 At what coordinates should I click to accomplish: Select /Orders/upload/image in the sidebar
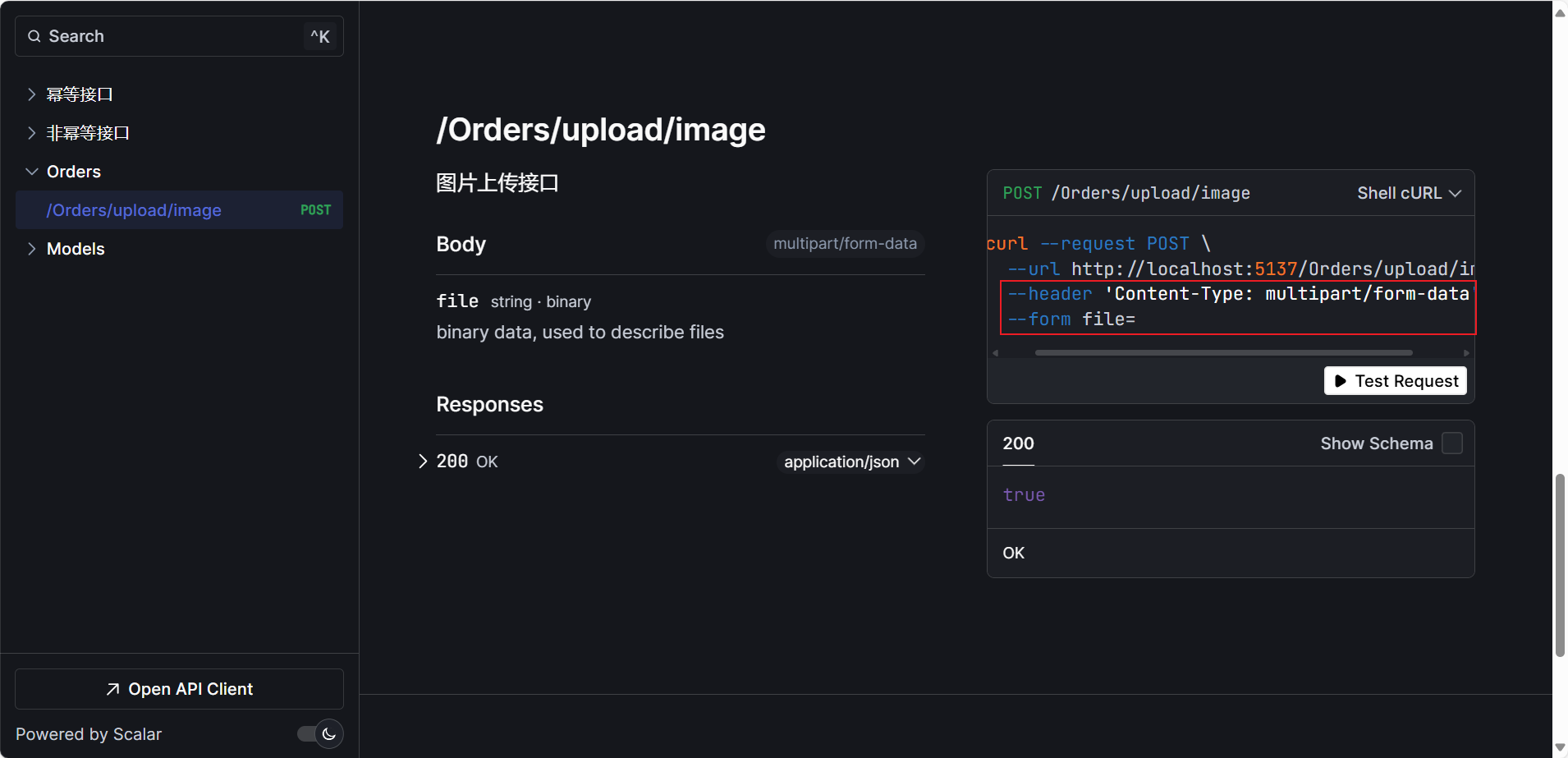[x=134, y=210]
